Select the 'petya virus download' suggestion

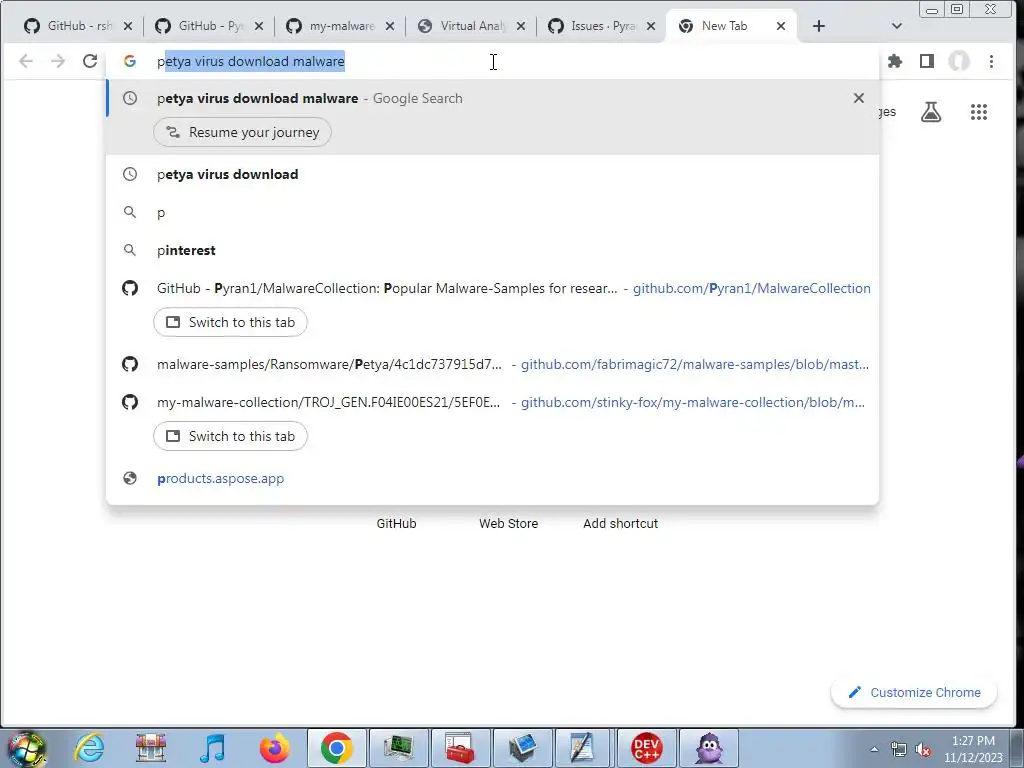[x=492, y=174]
